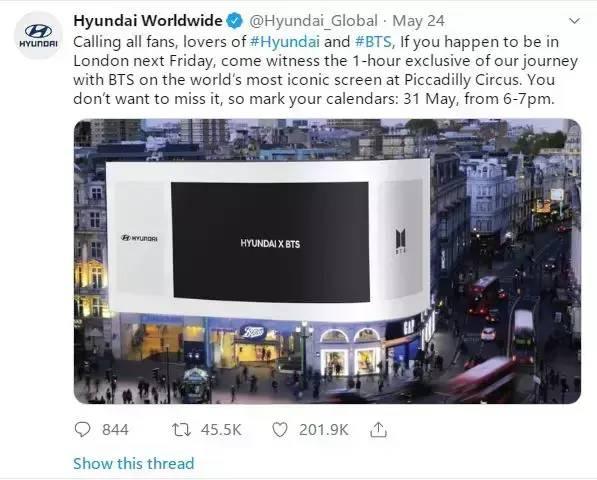
Task: Click the 45.5K retweets count
Action: coord(221,430)
